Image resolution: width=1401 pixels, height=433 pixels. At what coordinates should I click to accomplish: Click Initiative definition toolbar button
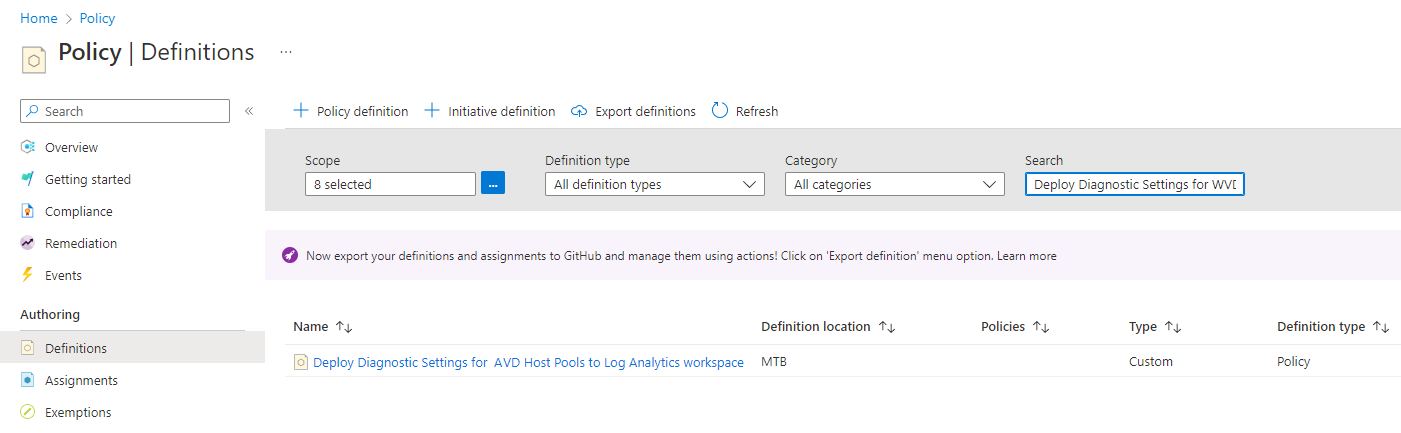[490, 111]
